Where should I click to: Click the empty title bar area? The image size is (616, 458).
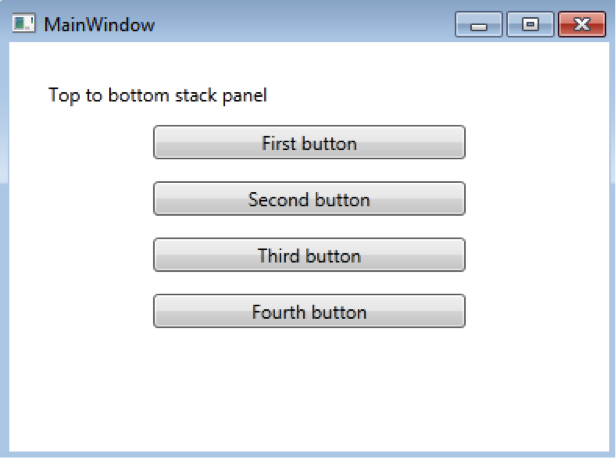pyautogui.click(x=300, y=22)
